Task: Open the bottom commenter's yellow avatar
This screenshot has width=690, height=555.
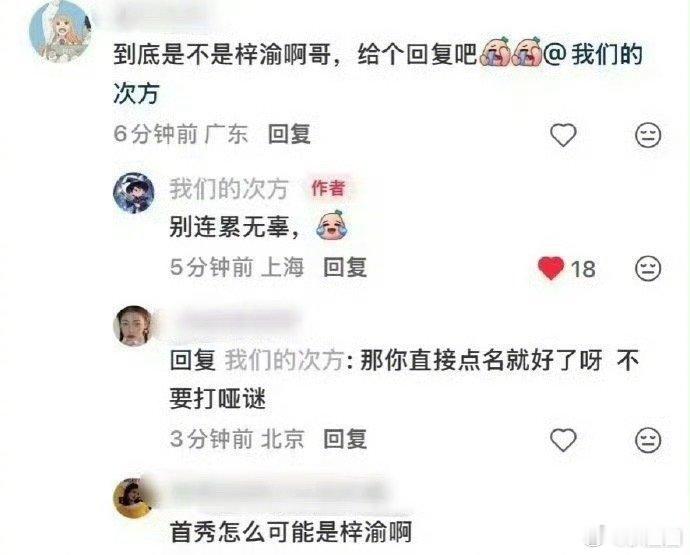Action: pos(134,498)
